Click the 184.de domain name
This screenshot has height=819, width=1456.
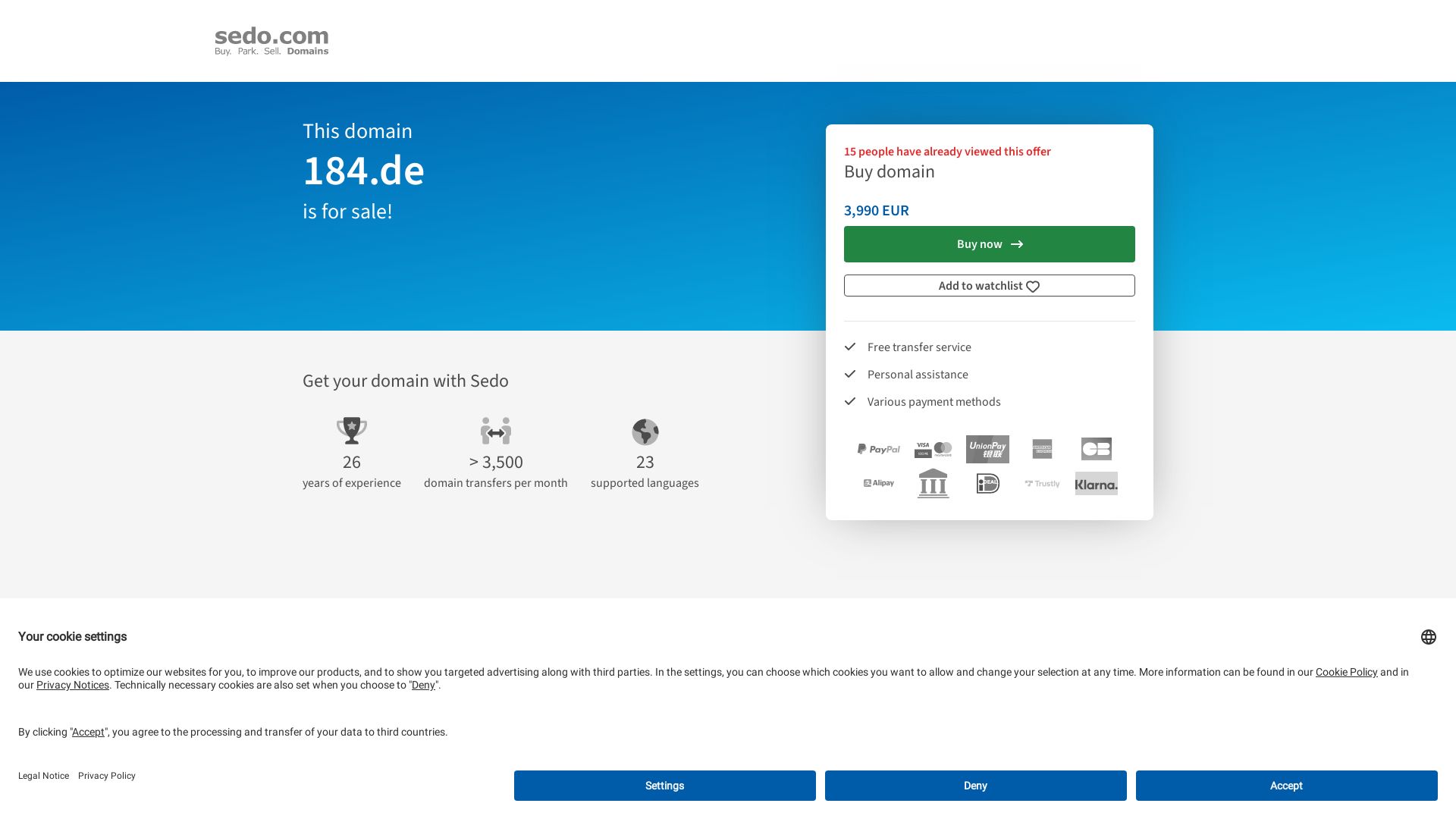pyautogui.click(x=364, y=170)
